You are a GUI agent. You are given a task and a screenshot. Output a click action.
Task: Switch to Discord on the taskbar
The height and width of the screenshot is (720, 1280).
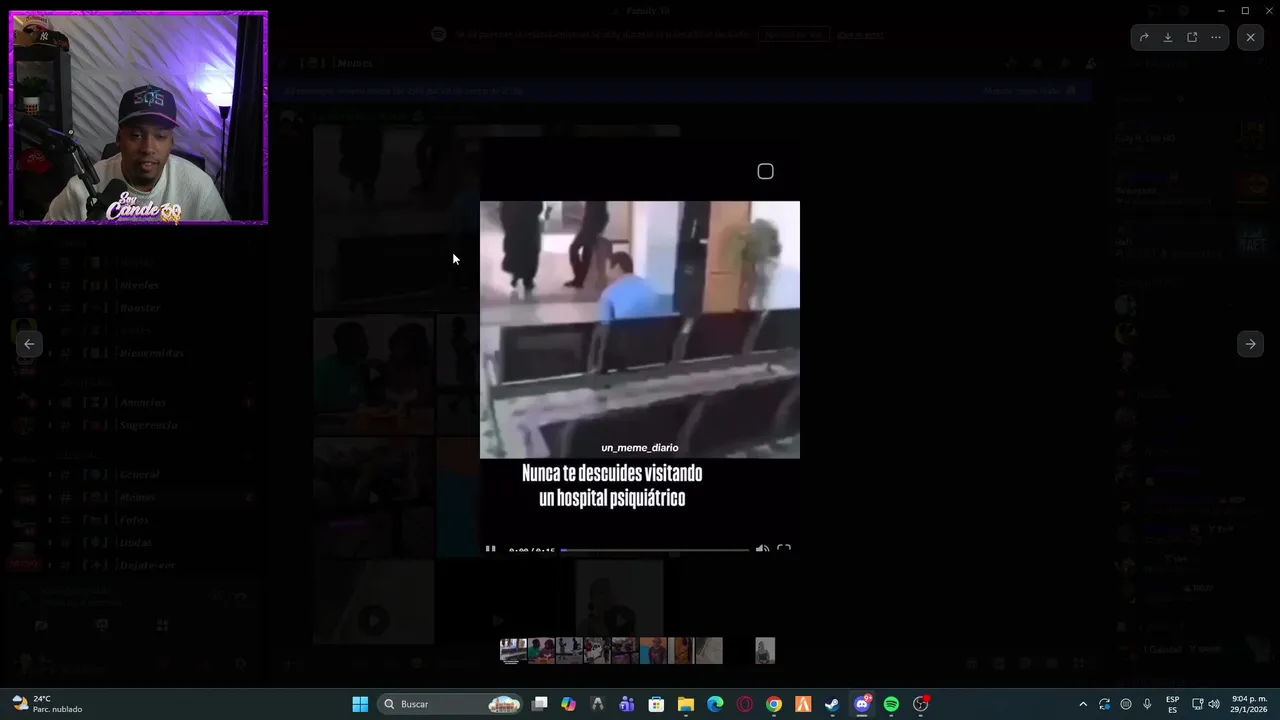point(862,704)
